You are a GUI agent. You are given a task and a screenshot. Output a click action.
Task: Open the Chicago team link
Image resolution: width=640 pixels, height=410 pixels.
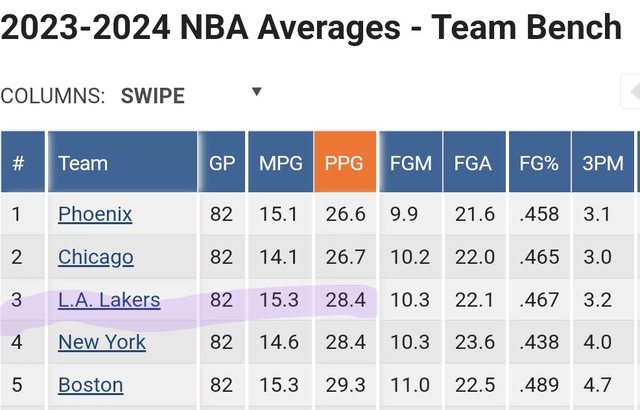[x=96, y=257]
